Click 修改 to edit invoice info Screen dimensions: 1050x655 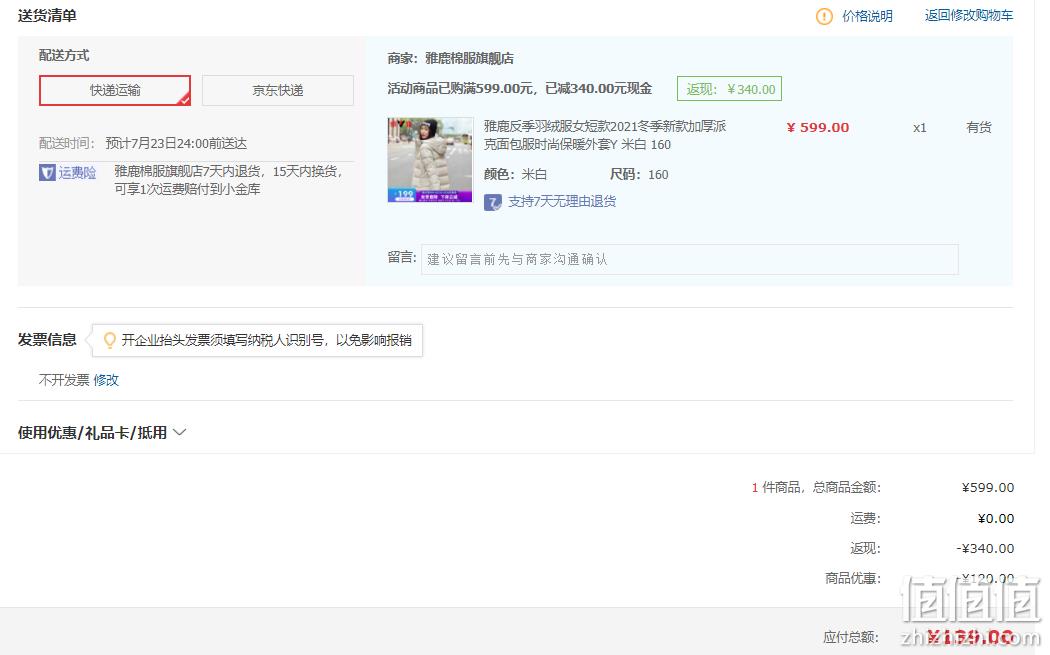[106, 380]
